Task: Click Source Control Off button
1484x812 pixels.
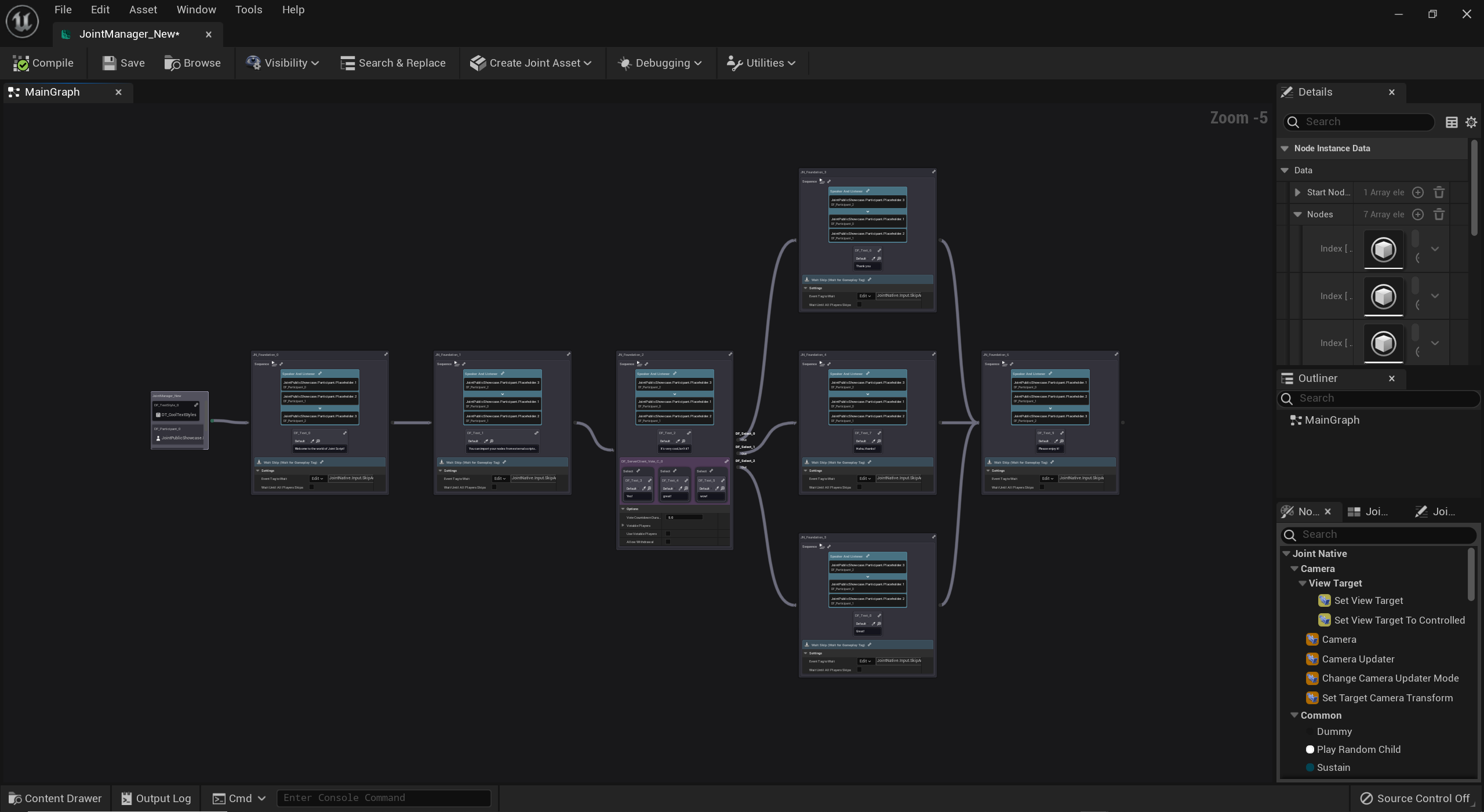Action: [1415, 799]
